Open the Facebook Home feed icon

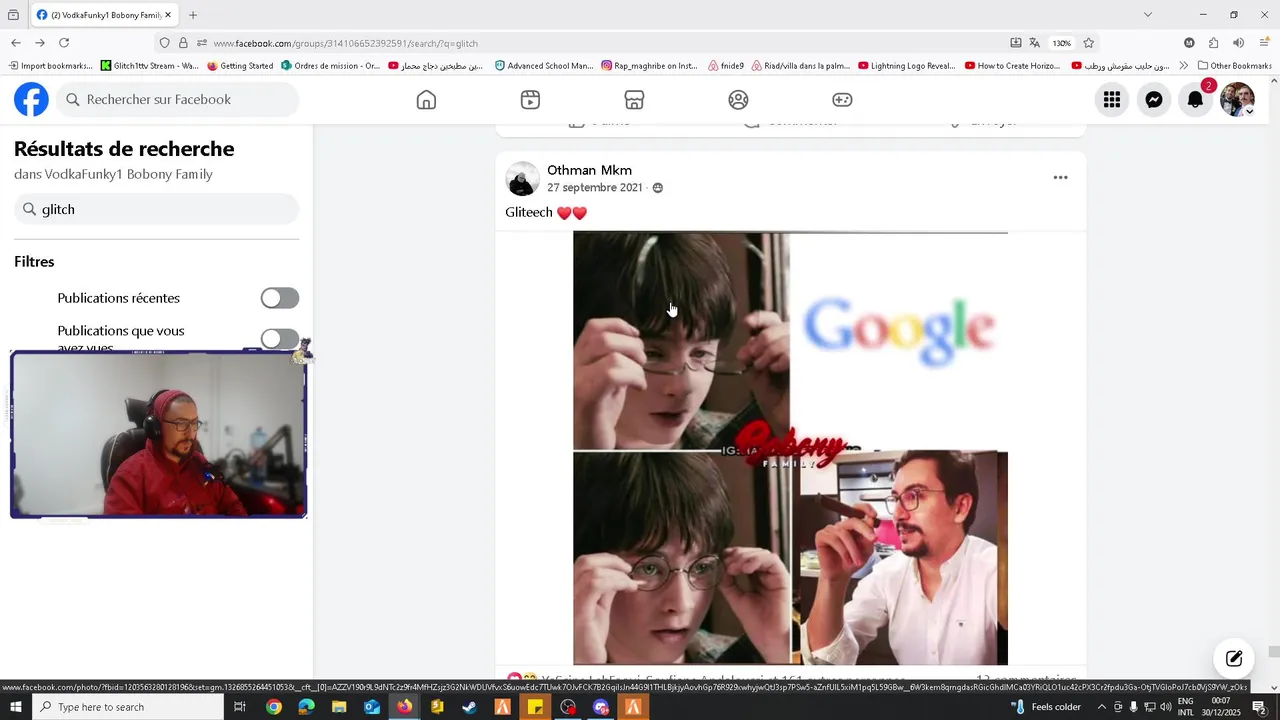tap(427, 99)
